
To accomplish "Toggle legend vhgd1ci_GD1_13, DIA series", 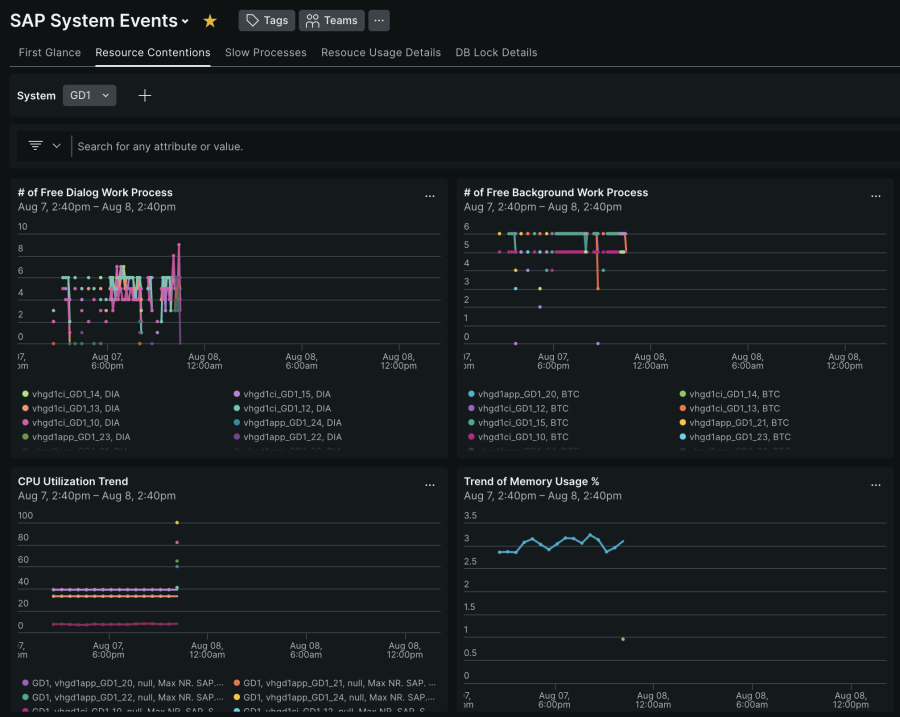I will tap(71, 408).
